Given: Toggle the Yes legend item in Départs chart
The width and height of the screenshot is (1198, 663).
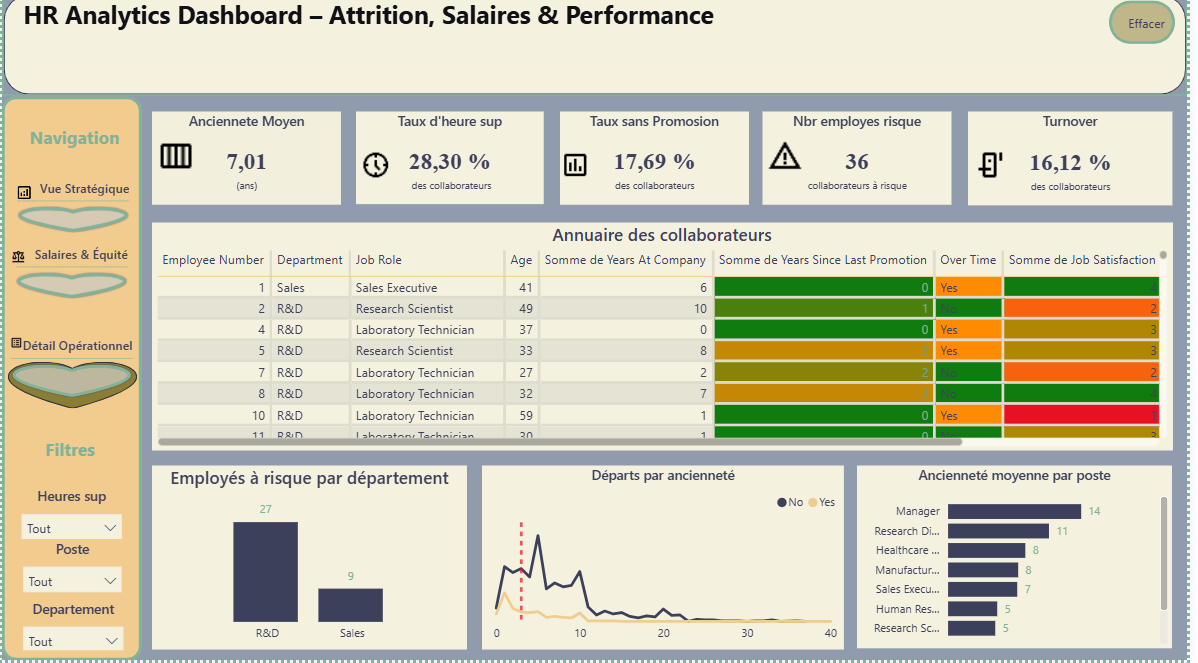Looking at the screenshot, I should pos(822,503).
